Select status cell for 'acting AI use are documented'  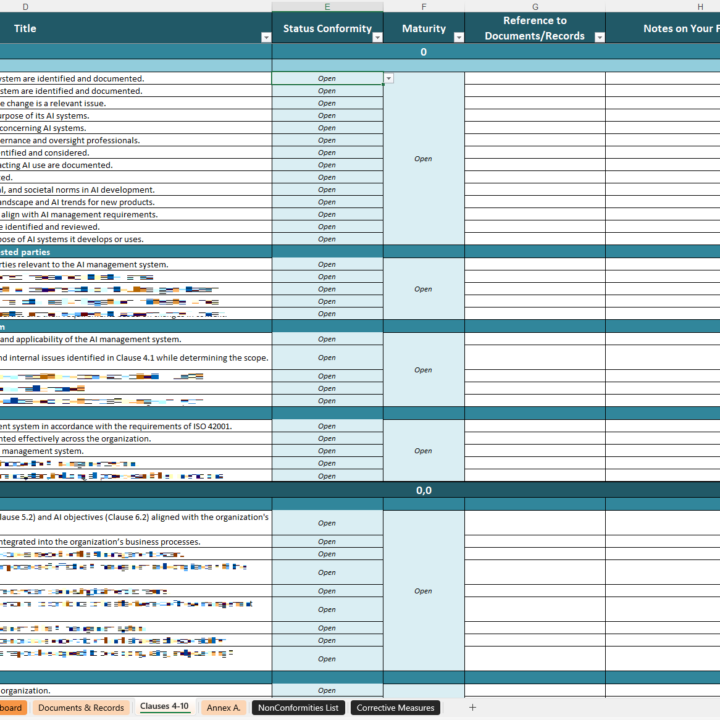pos(327,165)
